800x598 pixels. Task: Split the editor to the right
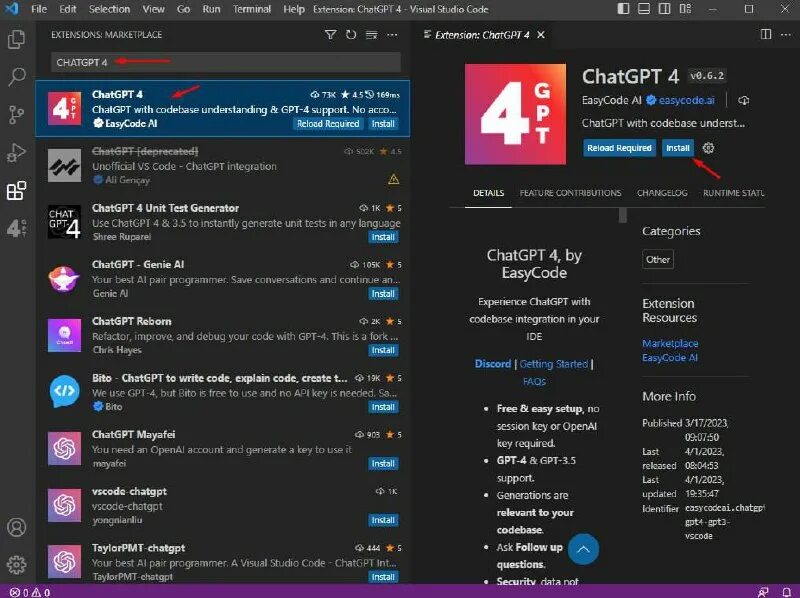pyautogui.click(x=766, y=34)
